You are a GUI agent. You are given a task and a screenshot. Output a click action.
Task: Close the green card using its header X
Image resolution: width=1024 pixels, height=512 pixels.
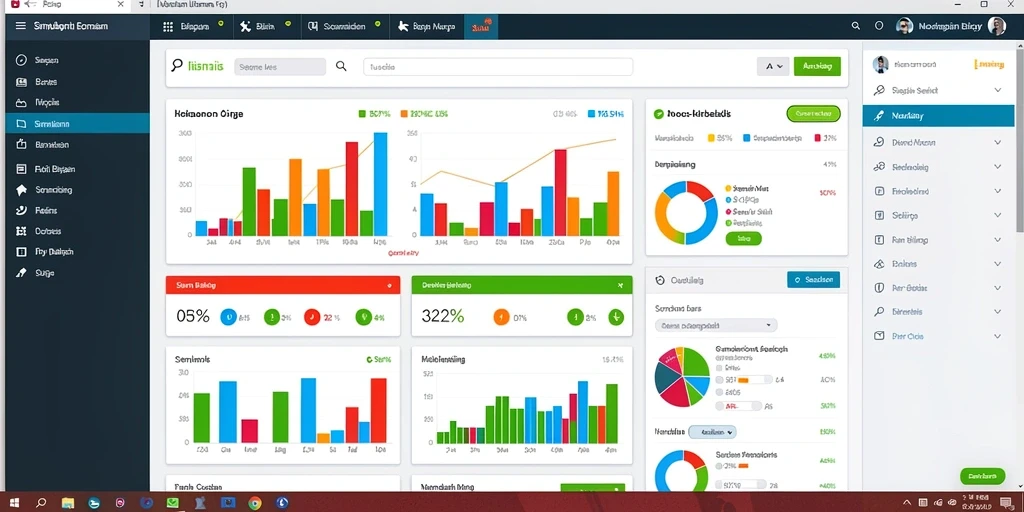tap(620, 285)
